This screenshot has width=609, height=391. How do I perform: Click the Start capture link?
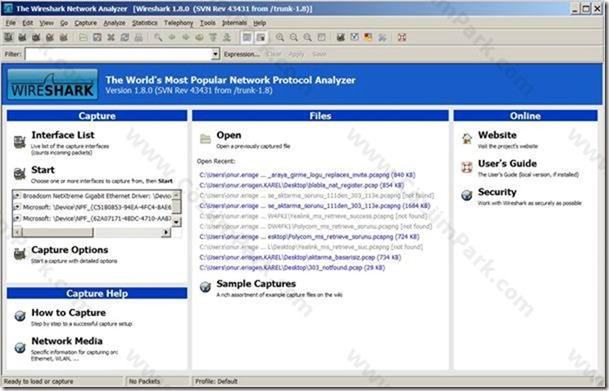[x=43, y=170]
